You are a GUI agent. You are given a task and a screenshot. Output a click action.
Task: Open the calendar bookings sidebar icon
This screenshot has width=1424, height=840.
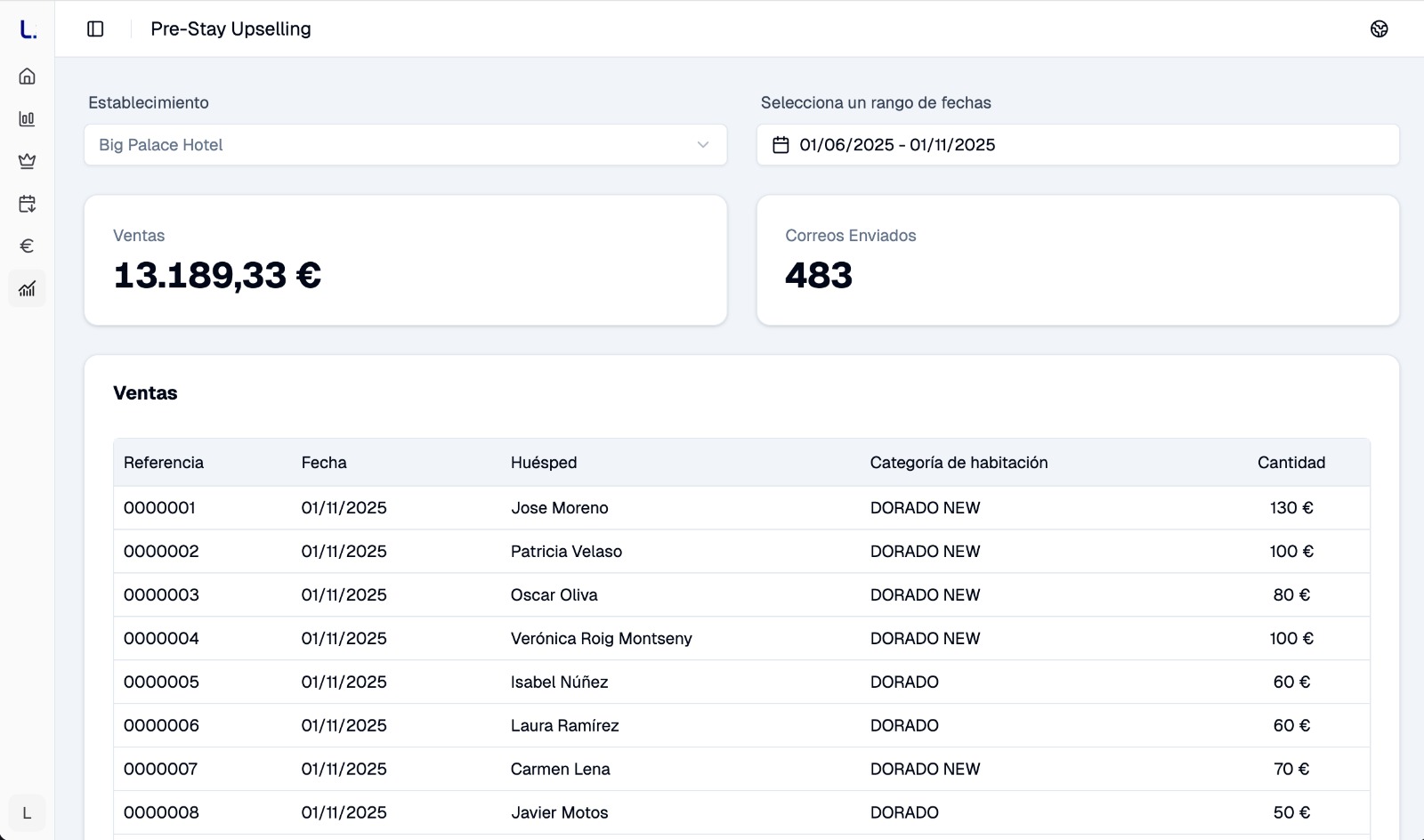(x=28, y=204)
